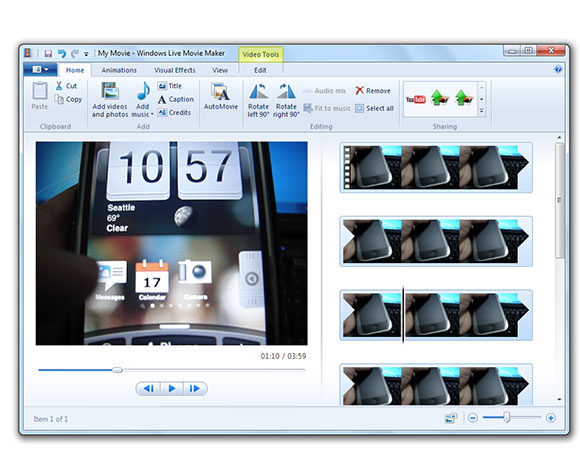Viewport: 580px width, 470px height.
Task: Expand the Sharing gallery more options
Action: tap(482, 111)
